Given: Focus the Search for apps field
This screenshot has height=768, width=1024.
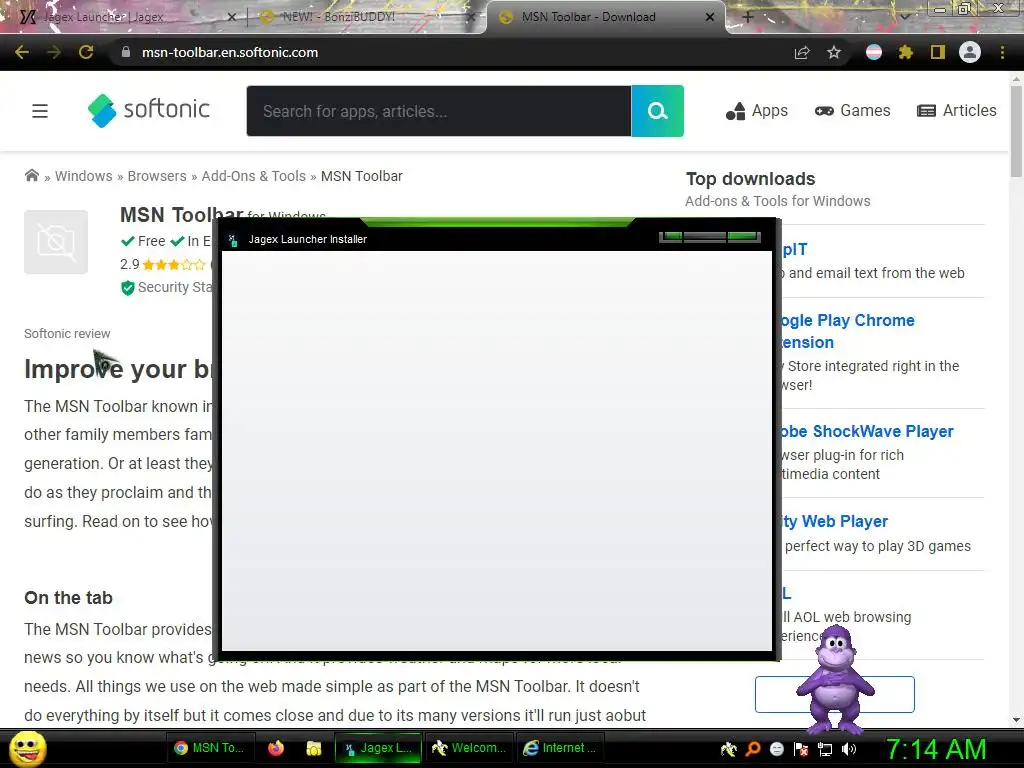Looking at the screenshot, I should pyautogui.click(x=439, y=111).
